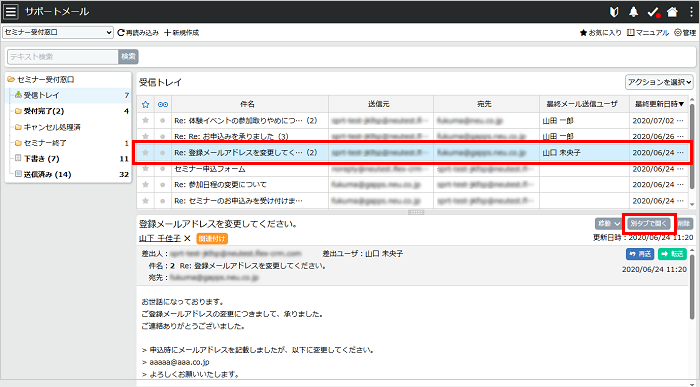The height and width of the screenshot is (387, 700).
Task: Open mail Re: セミナーのお申込みを受け付けま…
Action: pyautogui.click(x=238, y=201)
